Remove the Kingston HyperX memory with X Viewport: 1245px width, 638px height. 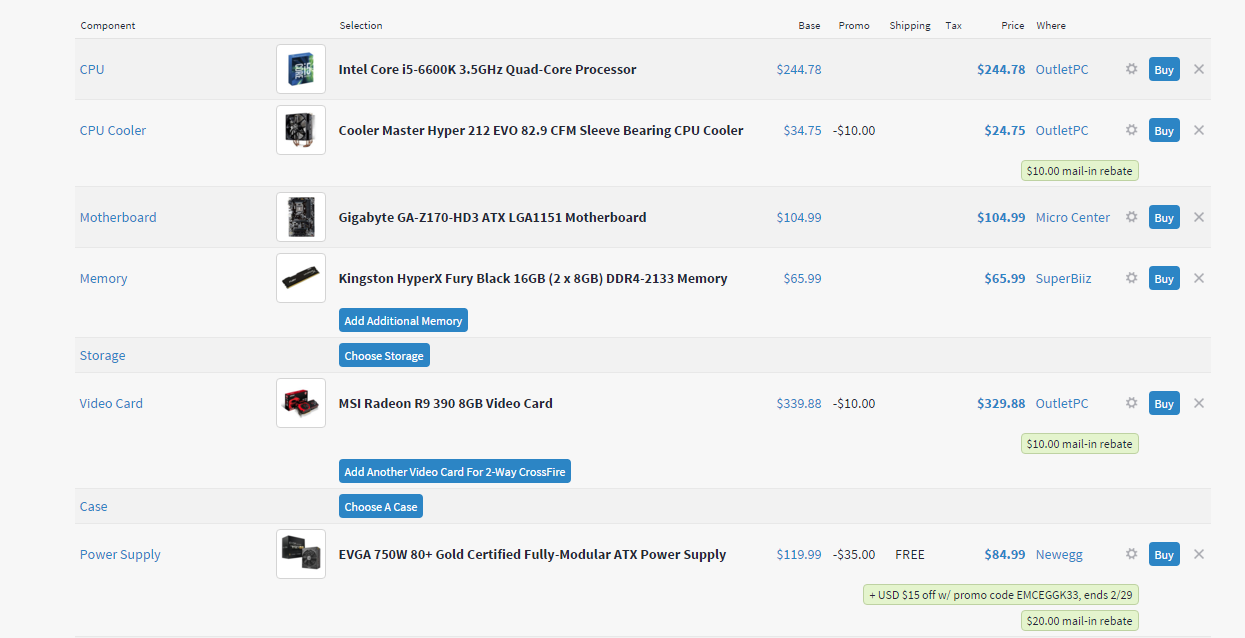1199,278
